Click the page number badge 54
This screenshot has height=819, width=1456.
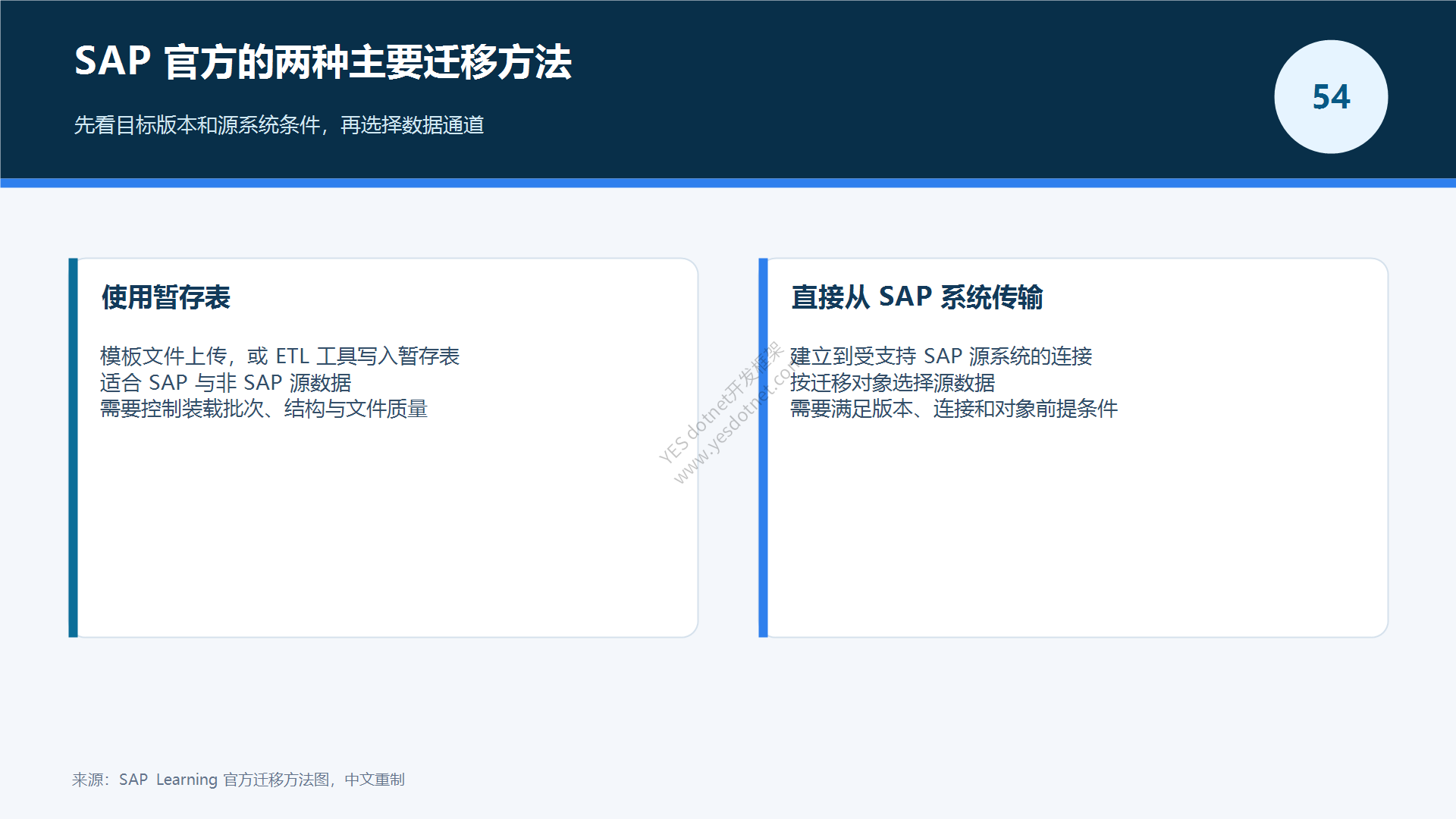pyautogui.click(x=1331, y=97)
